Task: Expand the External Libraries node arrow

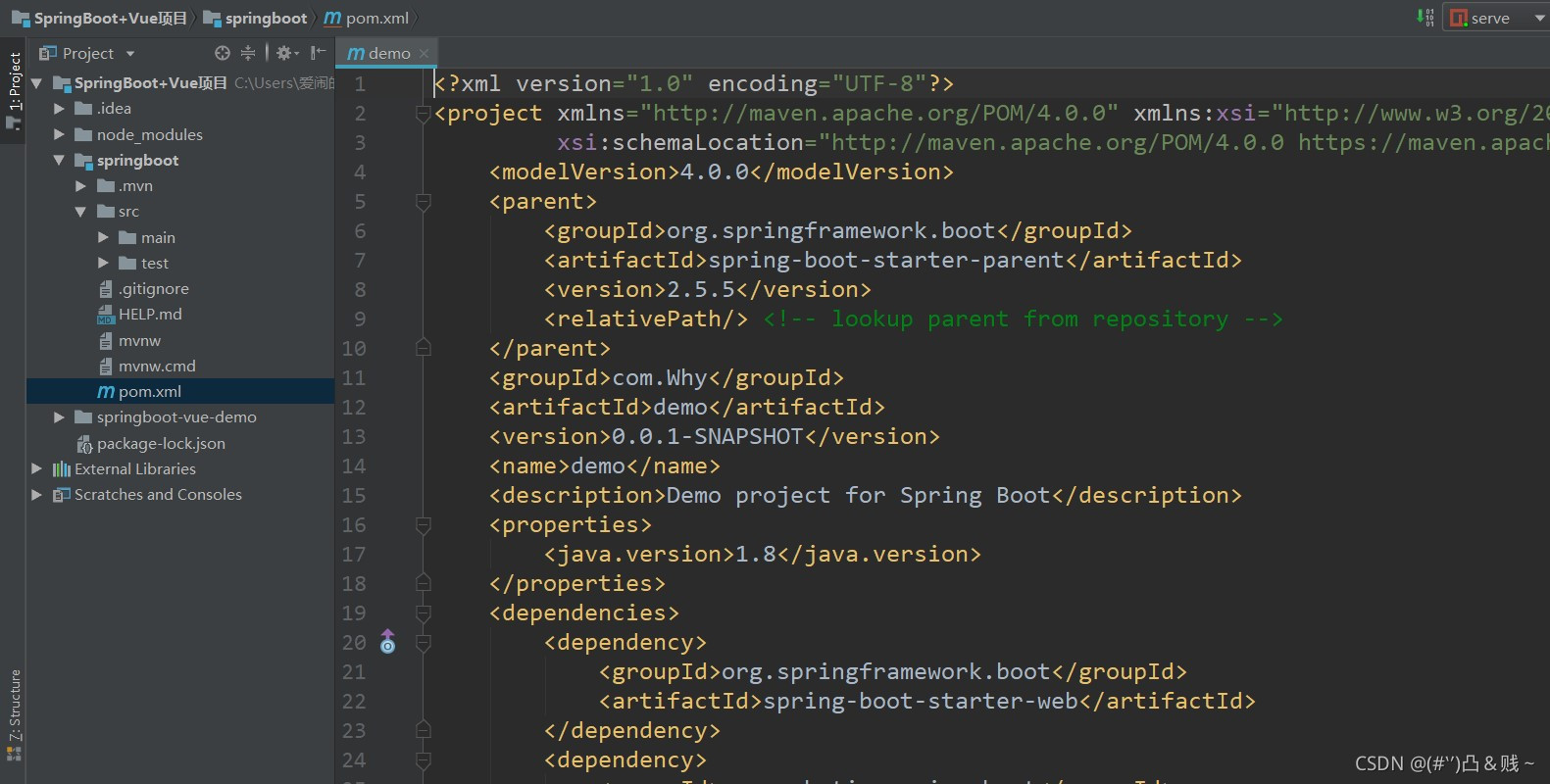Action: (x=37, y=468)
